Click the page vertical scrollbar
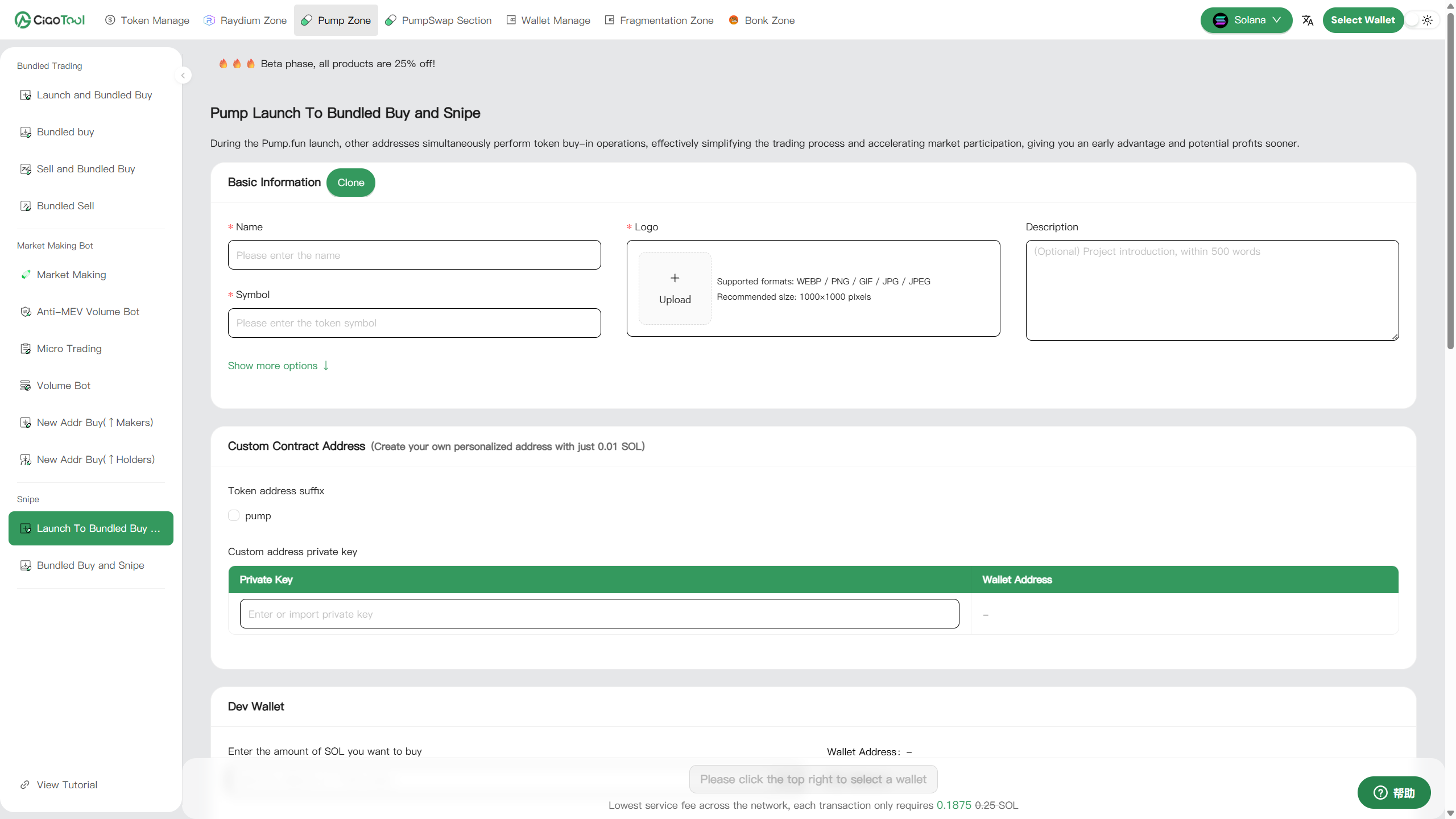This screenshot has width=1456, height=819. (1450, 182)
